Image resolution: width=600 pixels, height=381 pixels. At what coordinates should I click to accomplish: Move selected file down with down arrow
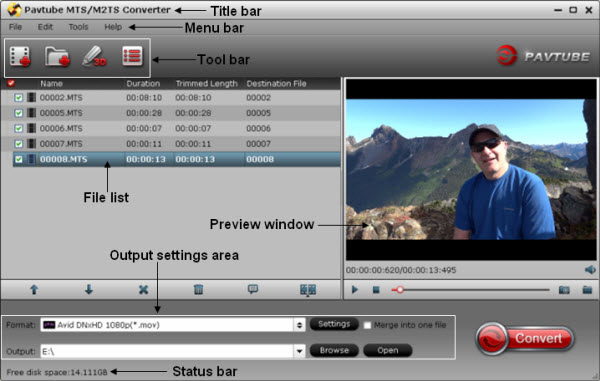click(x=89, y=290)
